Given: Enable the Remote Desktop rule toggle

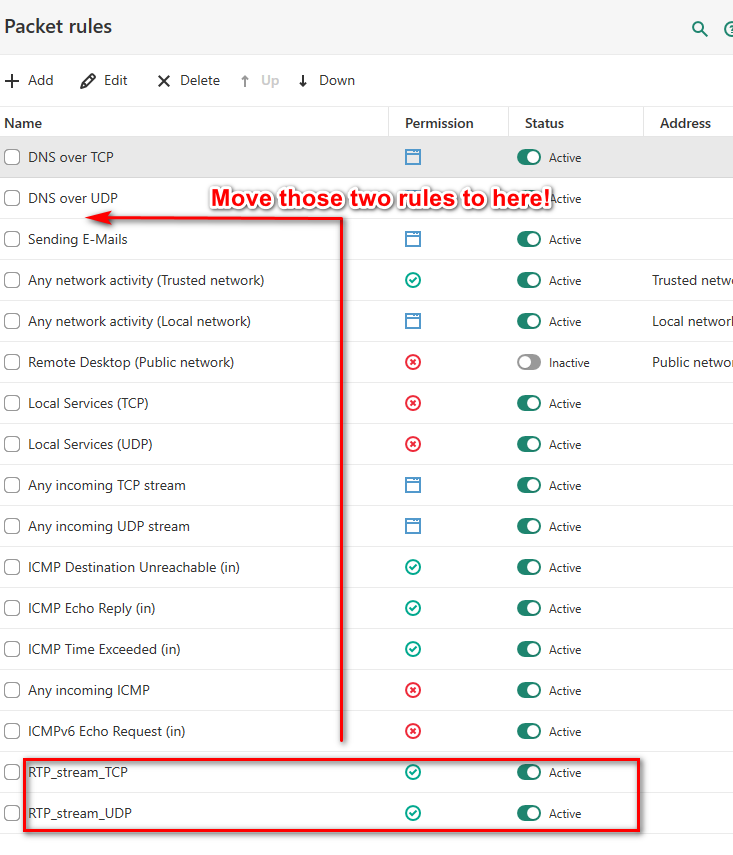Looking at the screenshot, I should [x=529, y=362].
